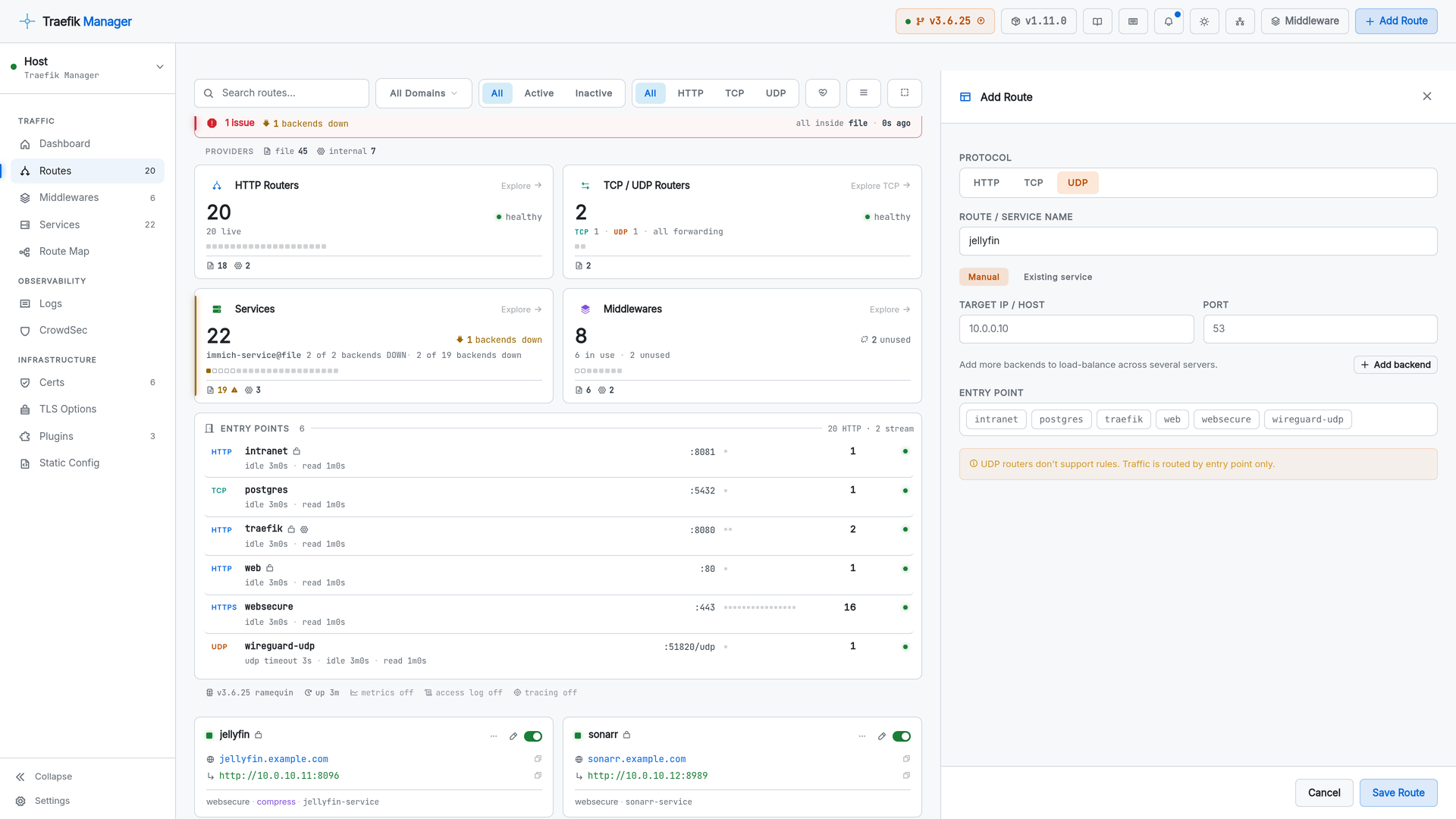Focus the Search routes field

pyautogui.click(x=281, y=93)
